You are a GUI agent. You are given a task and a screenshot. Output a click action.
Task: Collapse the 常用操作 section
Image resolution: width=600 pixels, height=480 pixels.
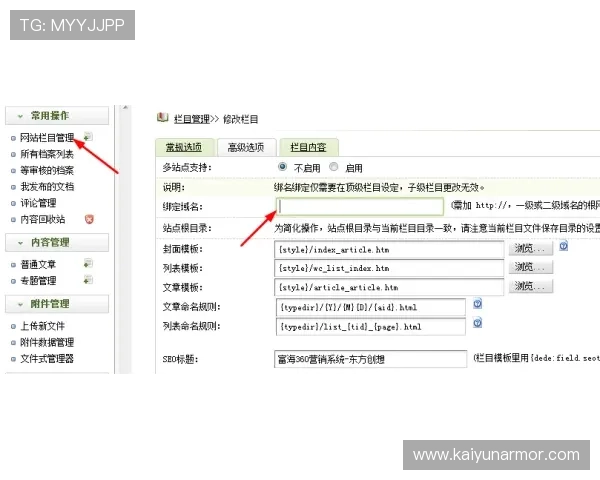click(x=57, y=116)
